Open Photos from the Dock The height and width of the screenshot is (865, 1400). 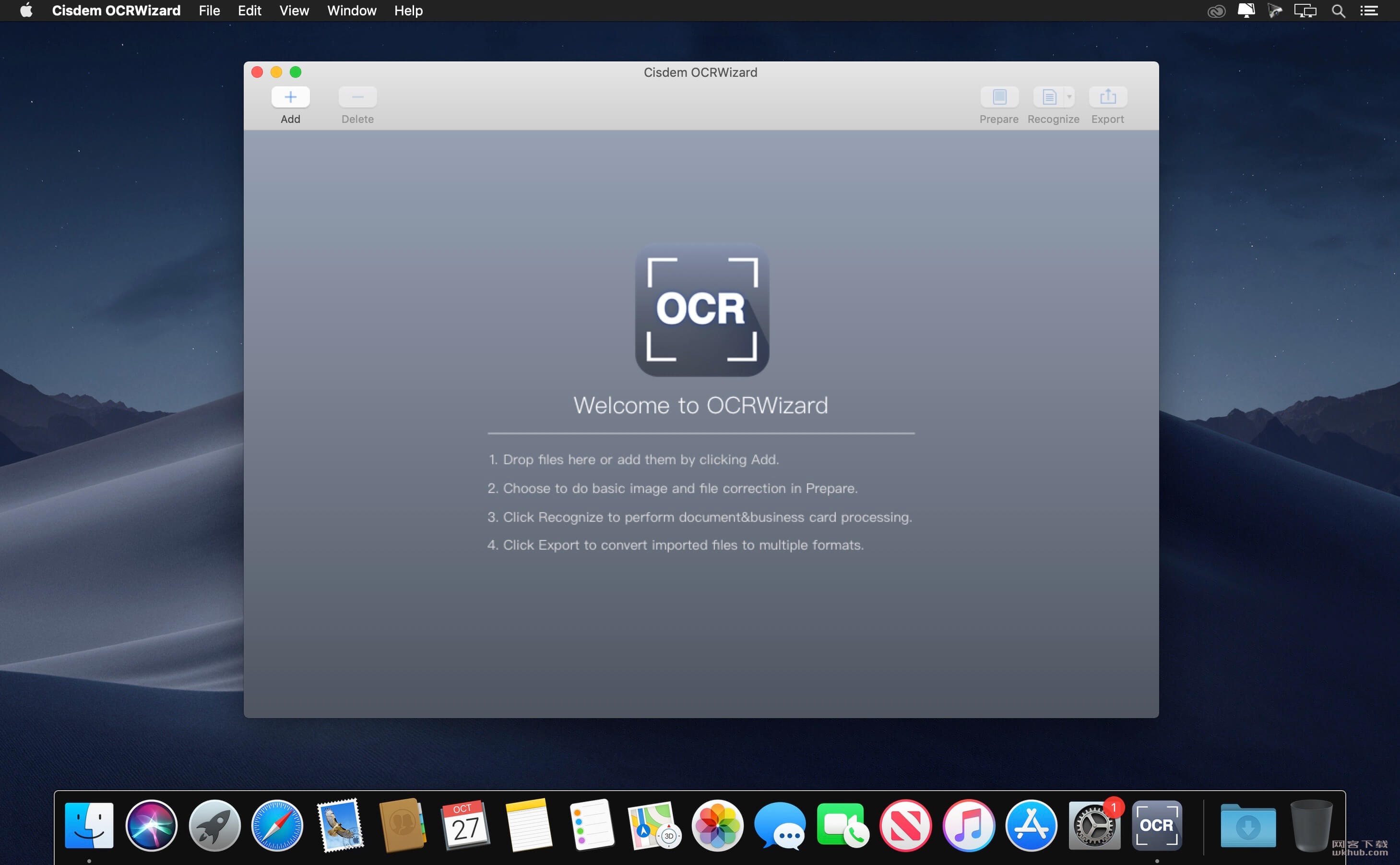coord(717,826)
